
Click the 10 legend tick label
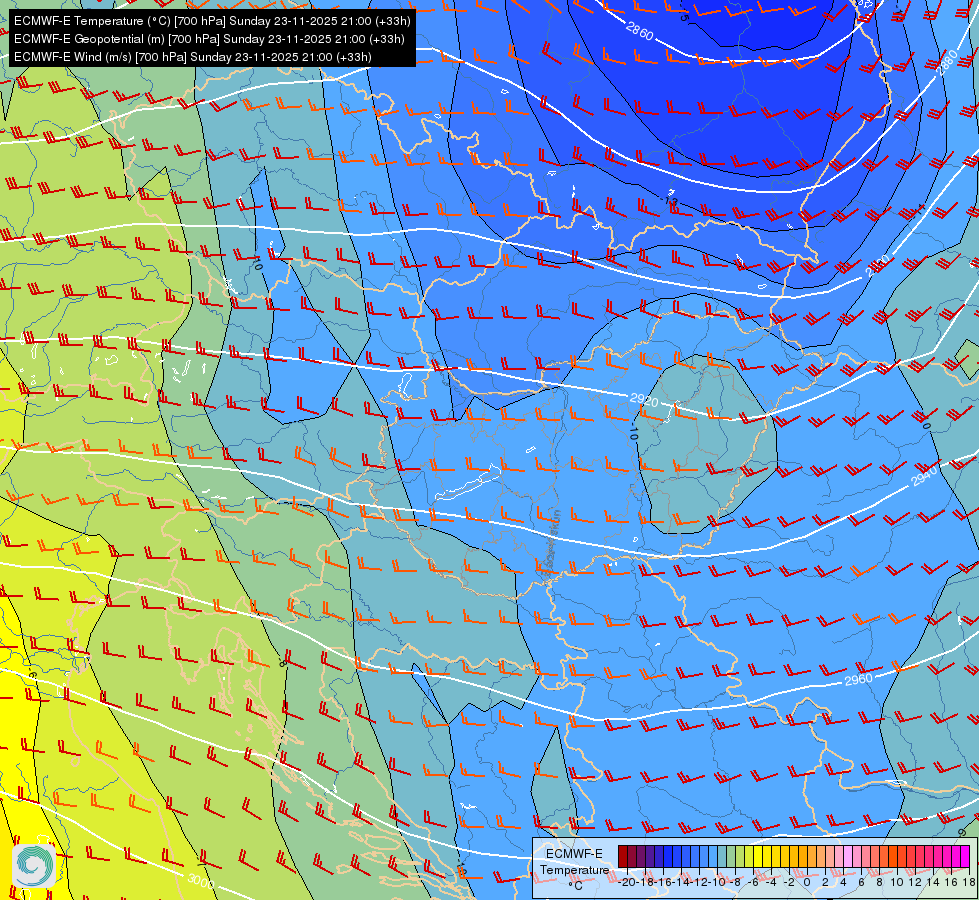pos(897,883)
